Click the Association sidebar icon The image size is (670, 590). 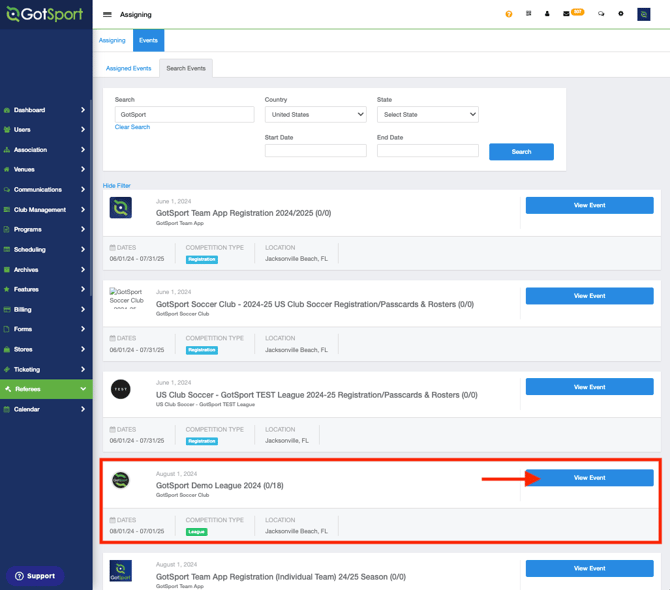7,150
